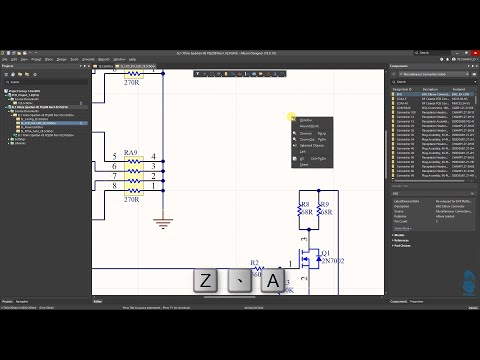Choose Sheet in the zoom popup menu
Screen dimensions: 480x360
click(x=313, y=165)
